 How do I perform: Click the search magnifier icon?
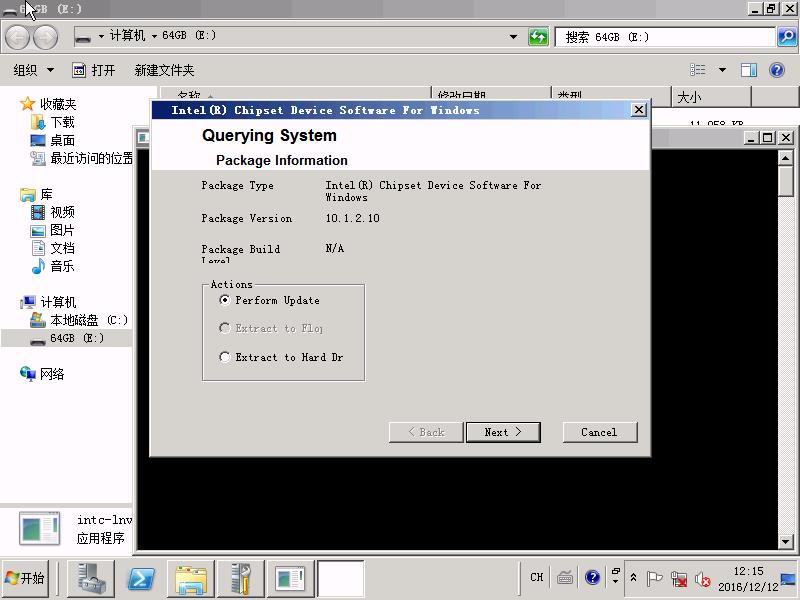787,37
